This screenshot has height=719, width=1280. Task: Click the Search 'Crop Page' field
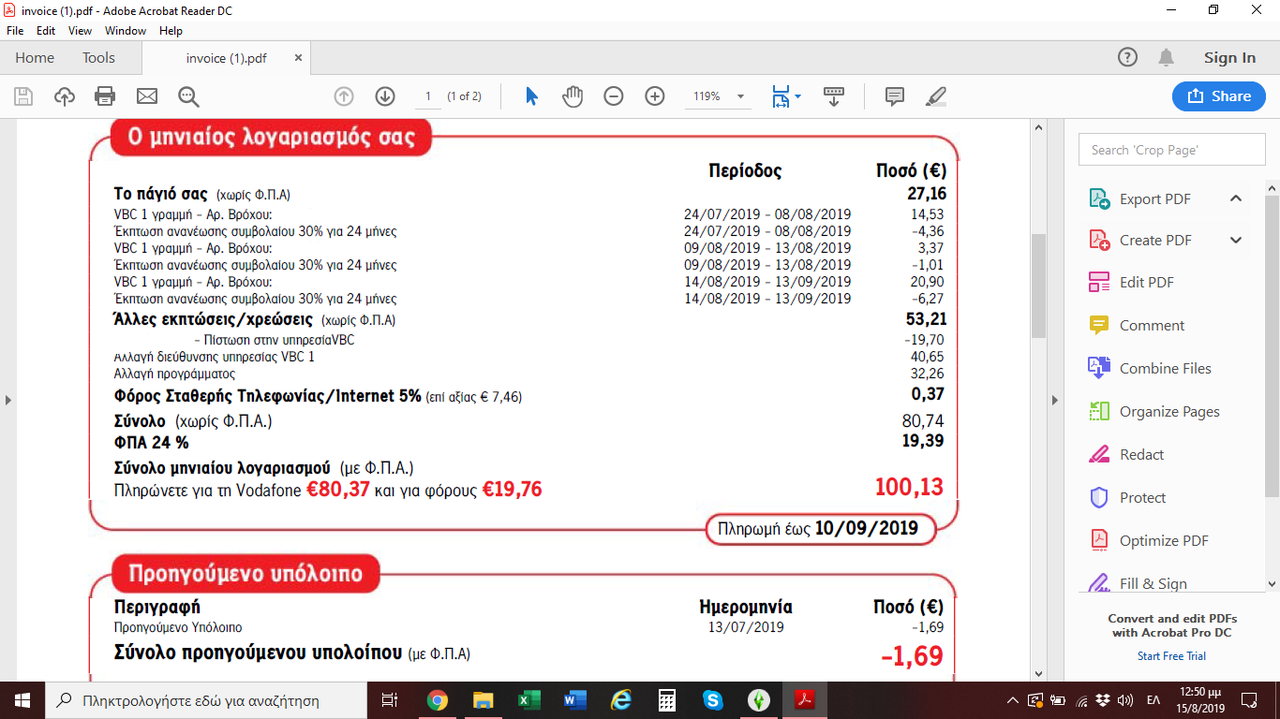coord(1172,149)
